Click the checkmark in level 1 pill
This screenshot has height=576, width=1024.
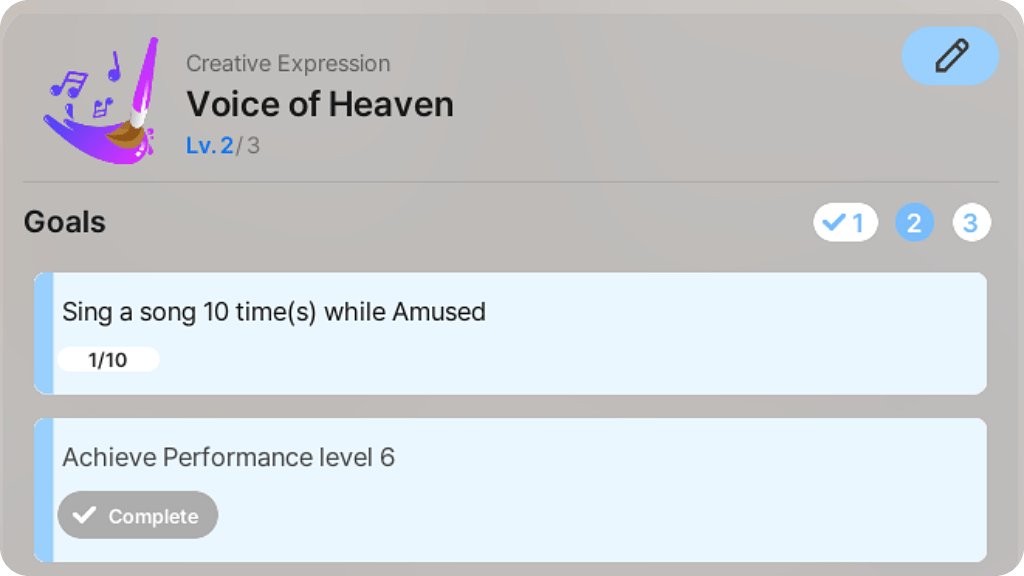pos(833,222)
